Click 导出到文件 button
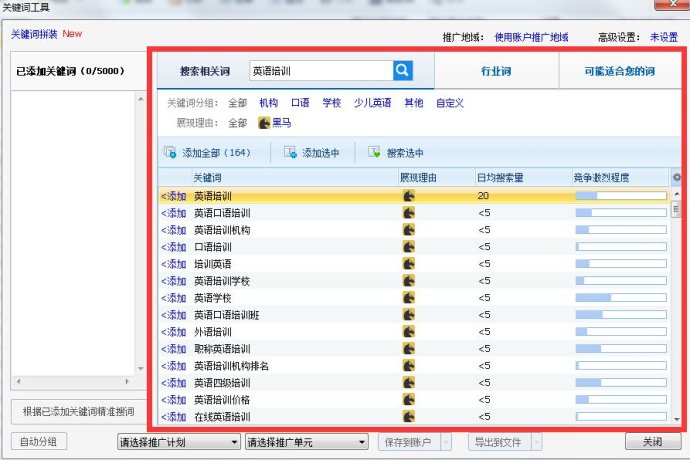 [500, 442]
